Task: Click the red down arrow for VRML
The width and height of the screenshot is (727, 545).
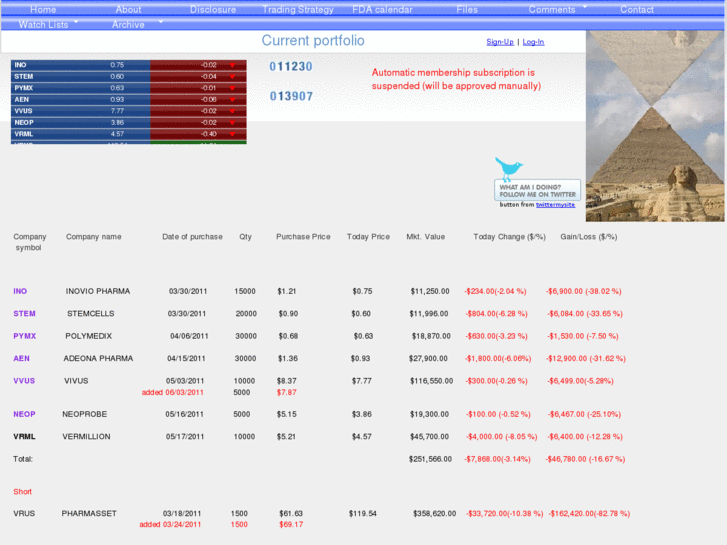Action: [232, 134]
